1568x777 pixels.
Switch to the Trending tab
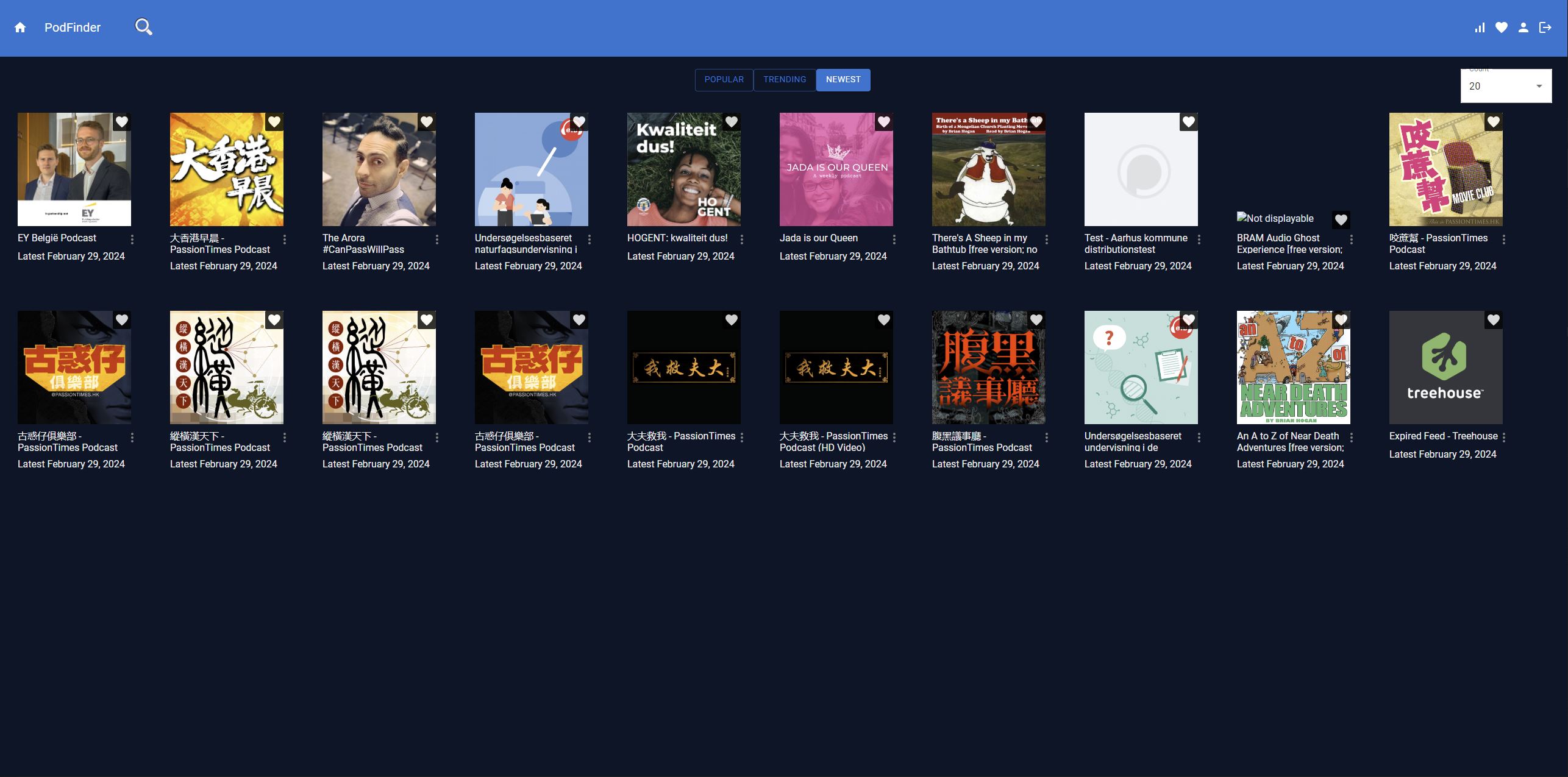785,80
